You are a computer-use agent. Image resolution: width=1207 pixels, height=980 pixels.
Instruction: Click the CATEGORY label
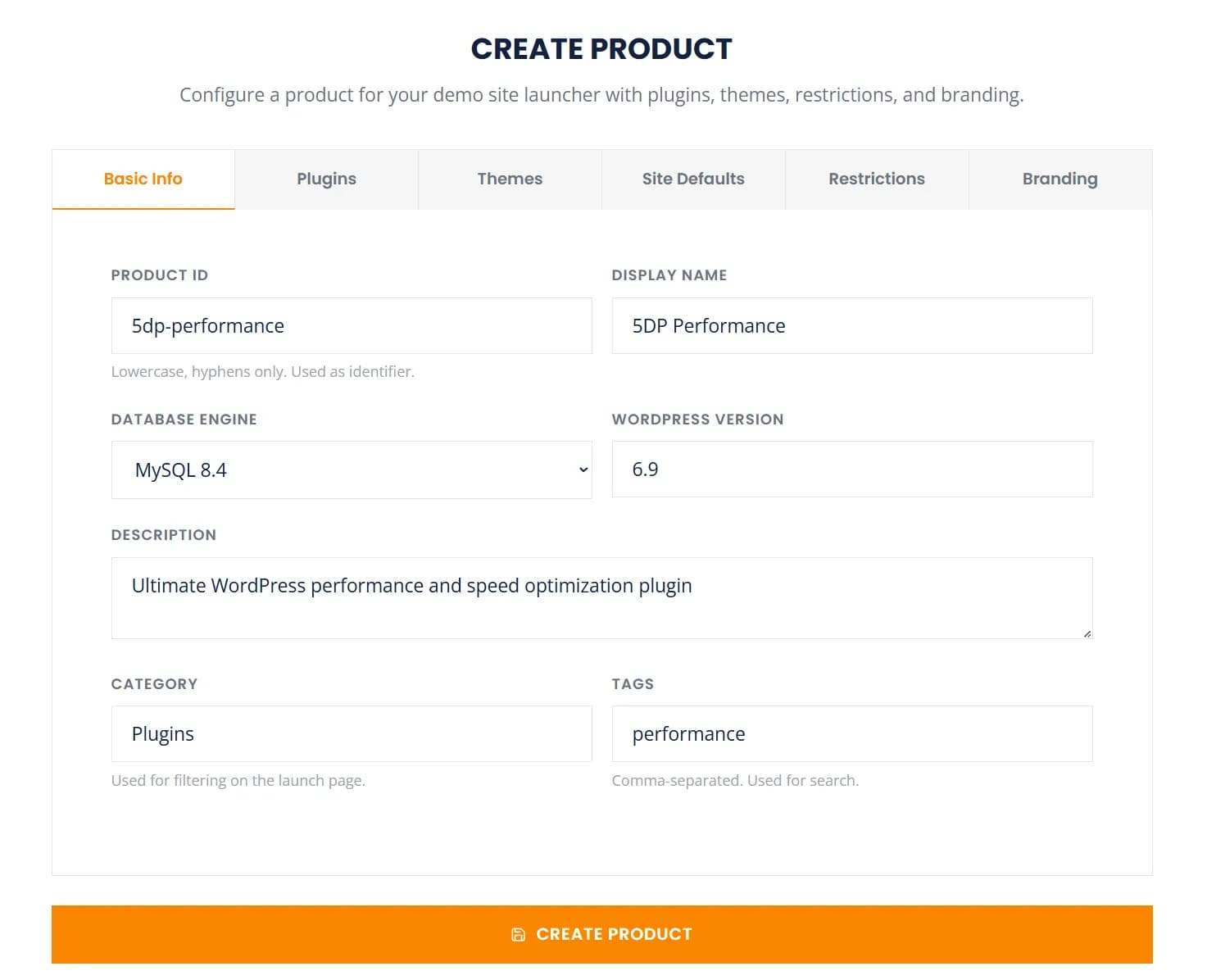[154, 684]
